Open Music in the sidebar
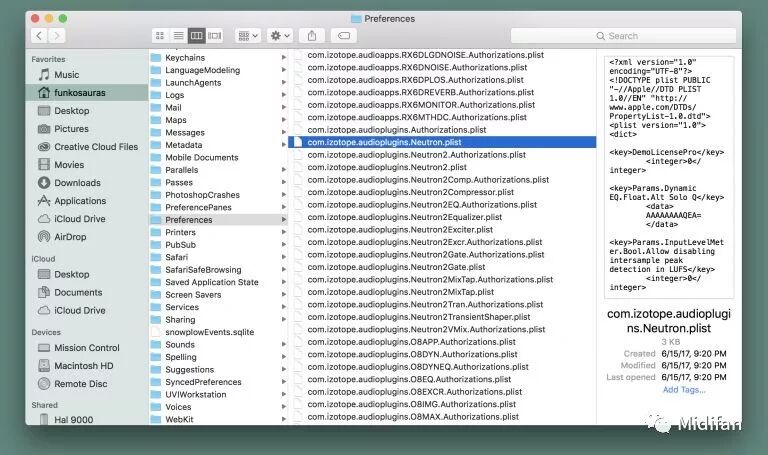 pyautogui.click(x=87, y=74)
